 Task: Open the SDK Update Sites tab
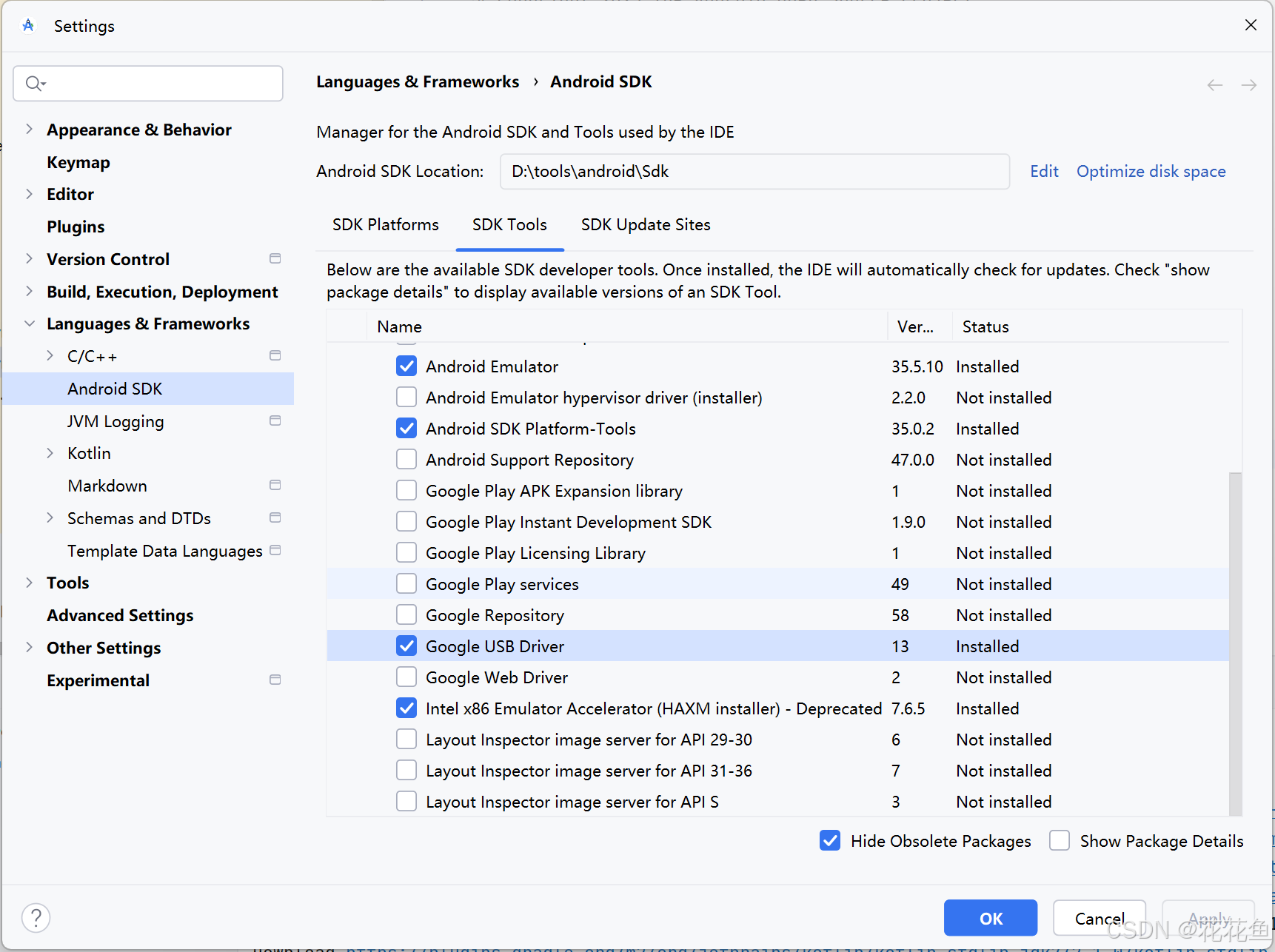[646, 224]
